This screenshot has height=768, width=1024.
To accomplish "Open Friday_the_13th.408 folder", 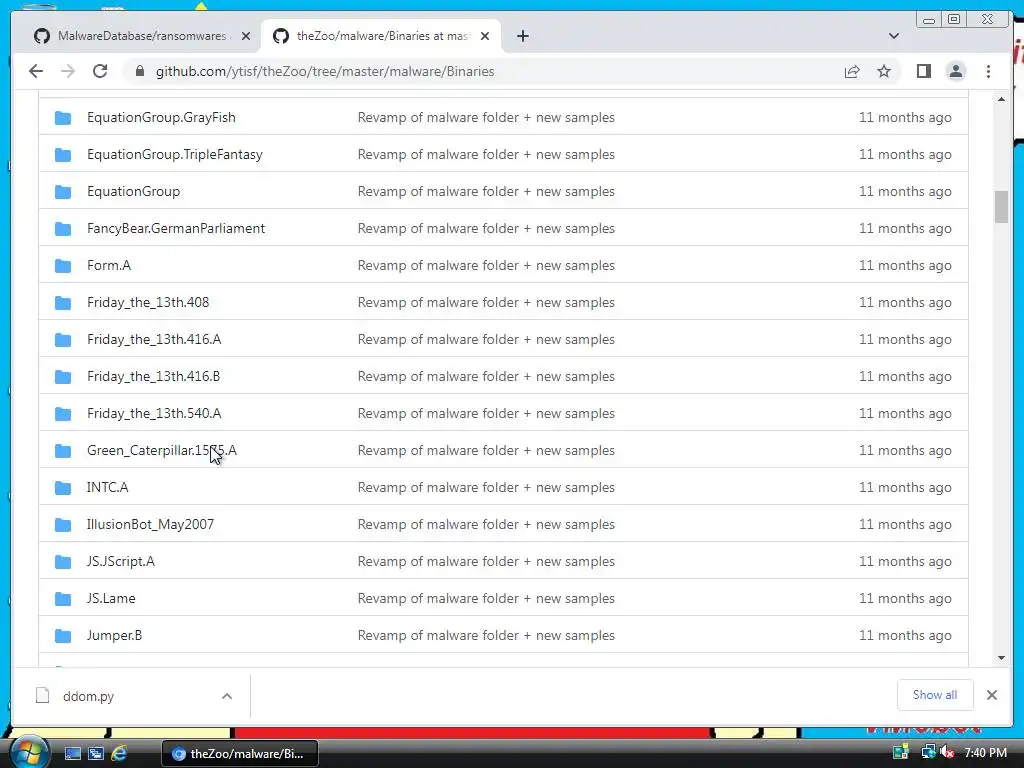I will coord(148,302).
